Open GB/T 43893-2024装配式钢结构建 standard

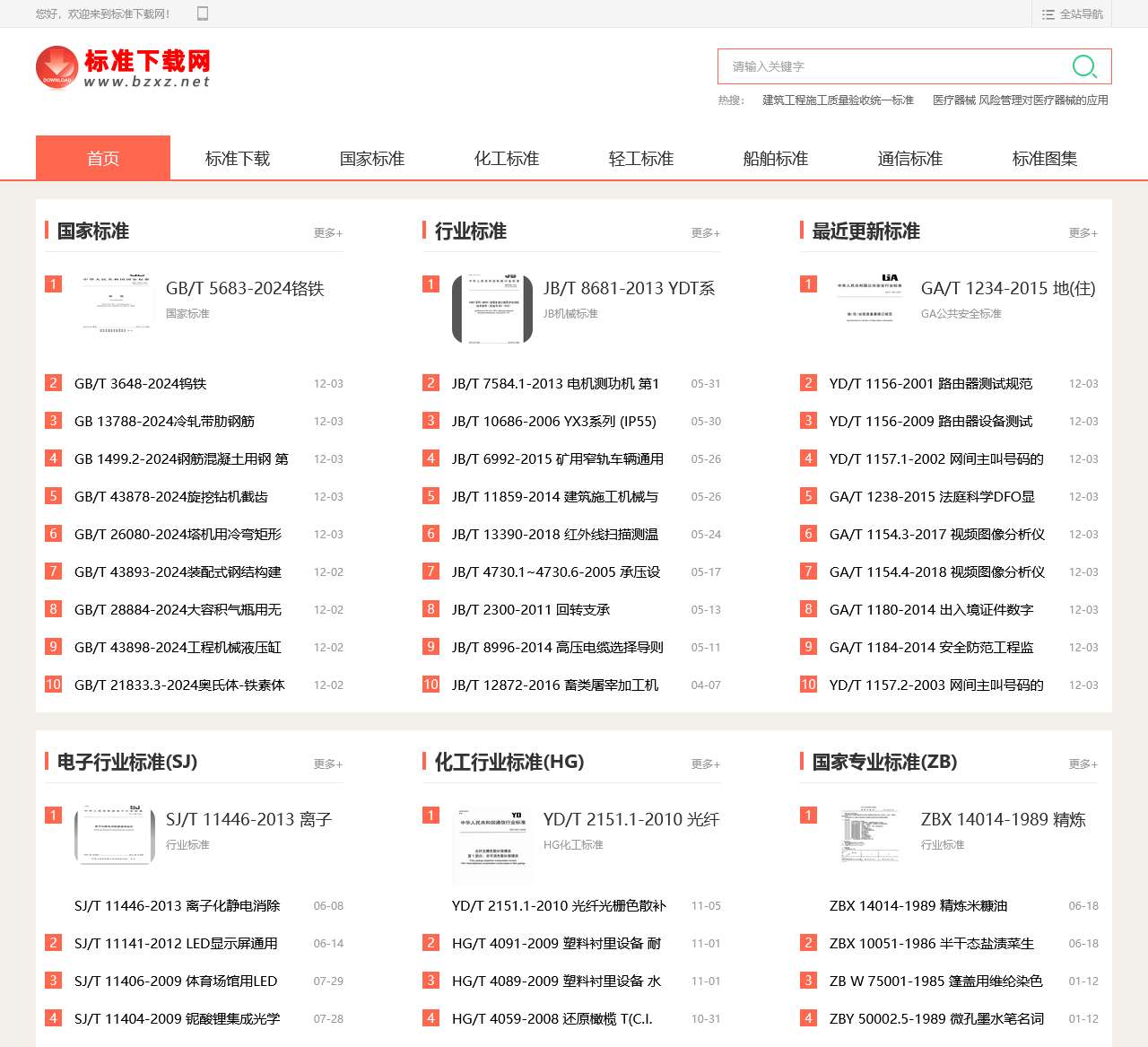click(x=178, y=572)
